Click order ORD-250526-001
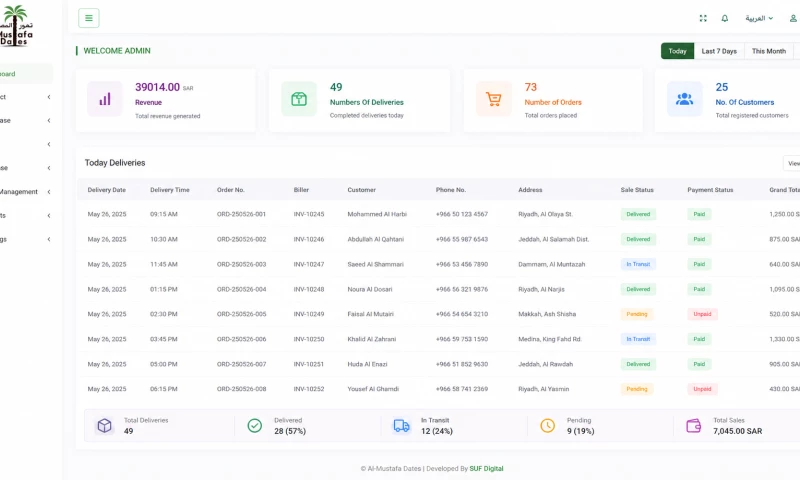Image resolution: width=800 pixels, height=480 pixels. pyautogui.click(x=241, y=214)
